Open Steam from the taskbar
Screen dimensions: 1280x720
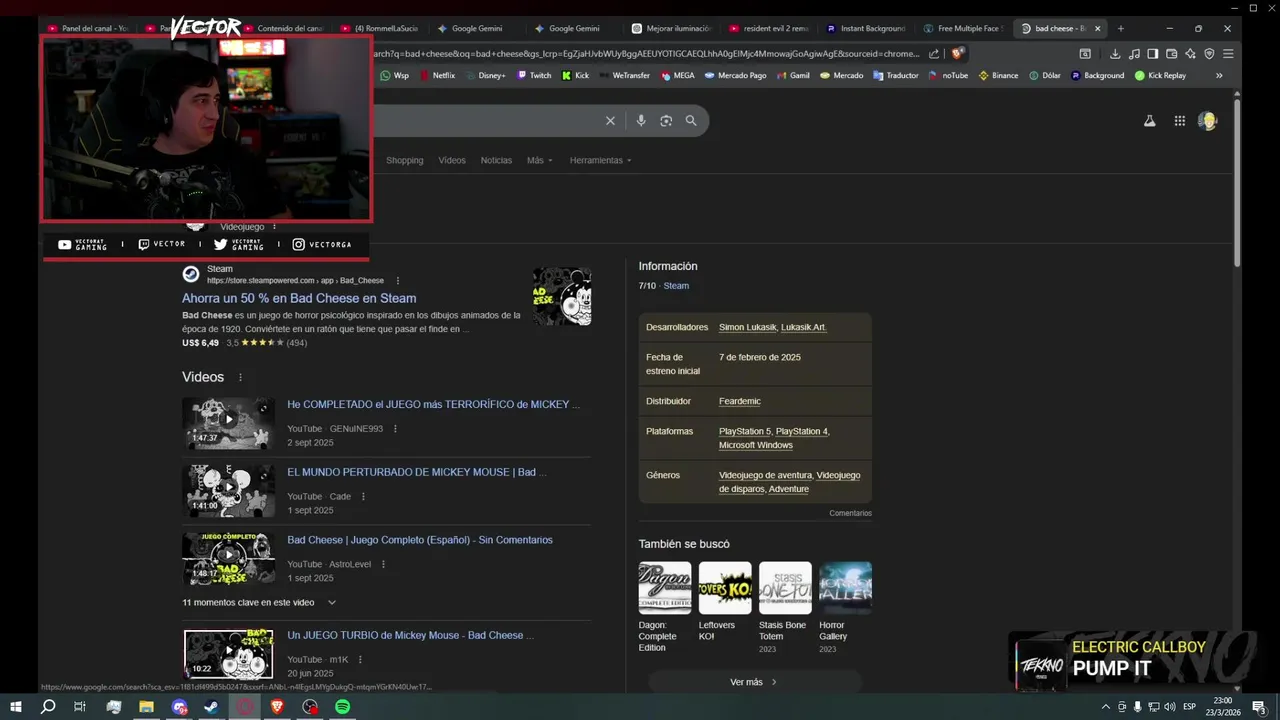[x=211, y=707]
